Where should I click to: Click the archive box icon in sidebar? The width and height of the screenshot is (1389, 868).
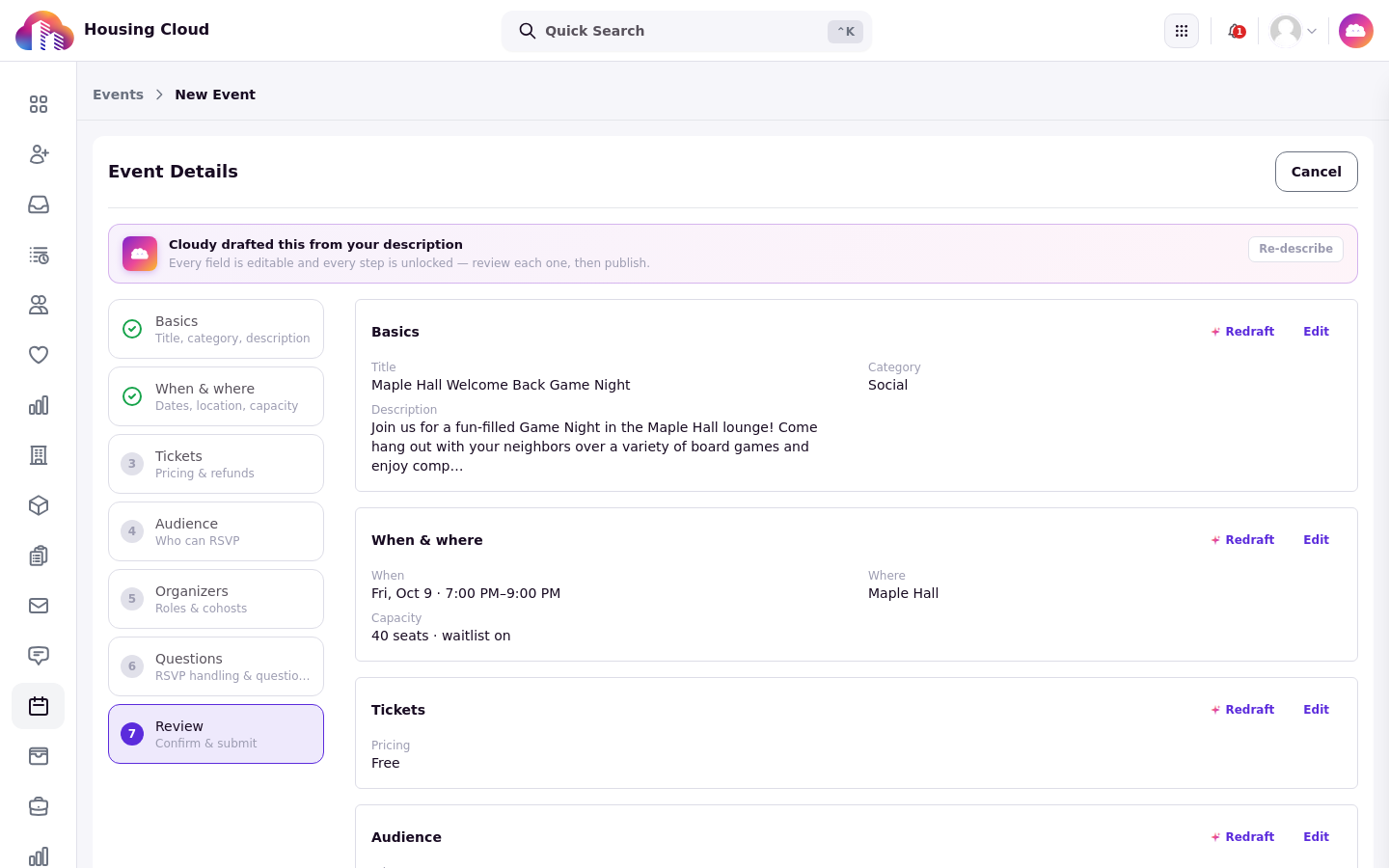tap(39, 756)
